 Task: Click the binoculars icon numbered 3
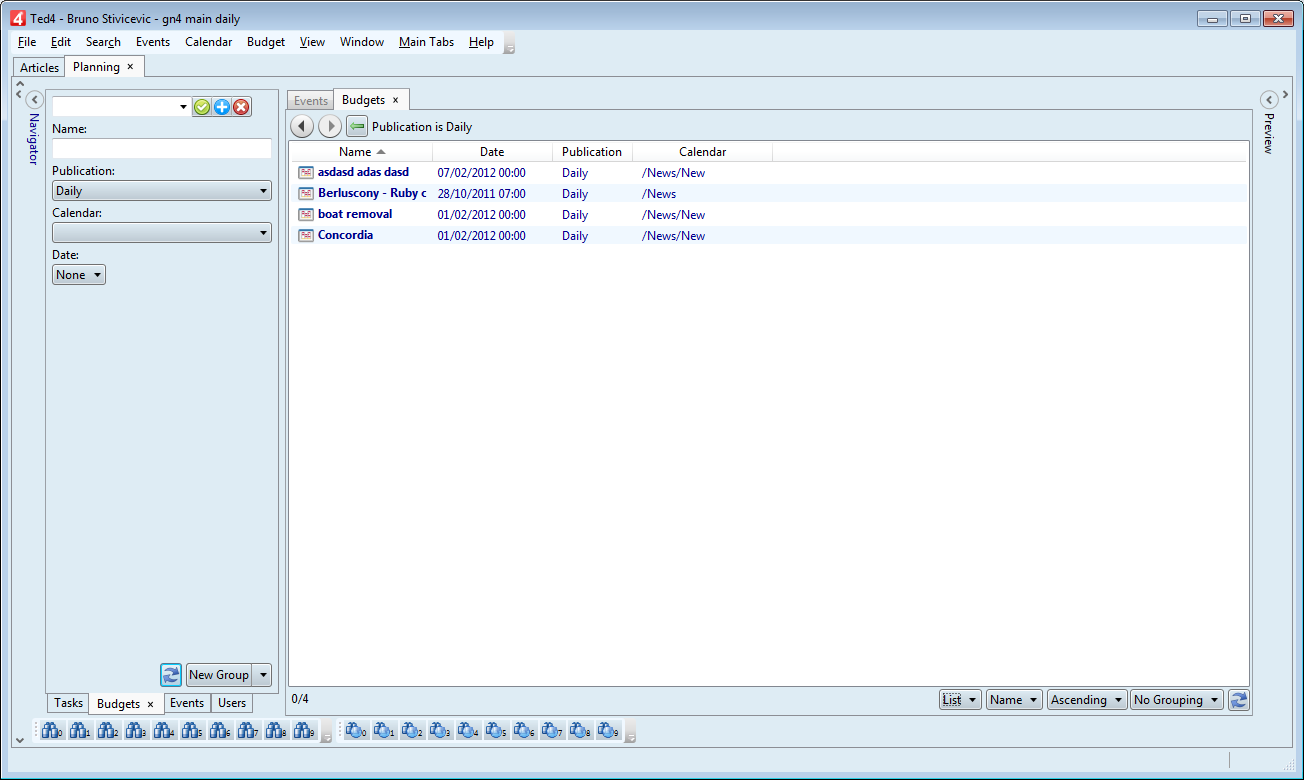[x=136, y=731]
